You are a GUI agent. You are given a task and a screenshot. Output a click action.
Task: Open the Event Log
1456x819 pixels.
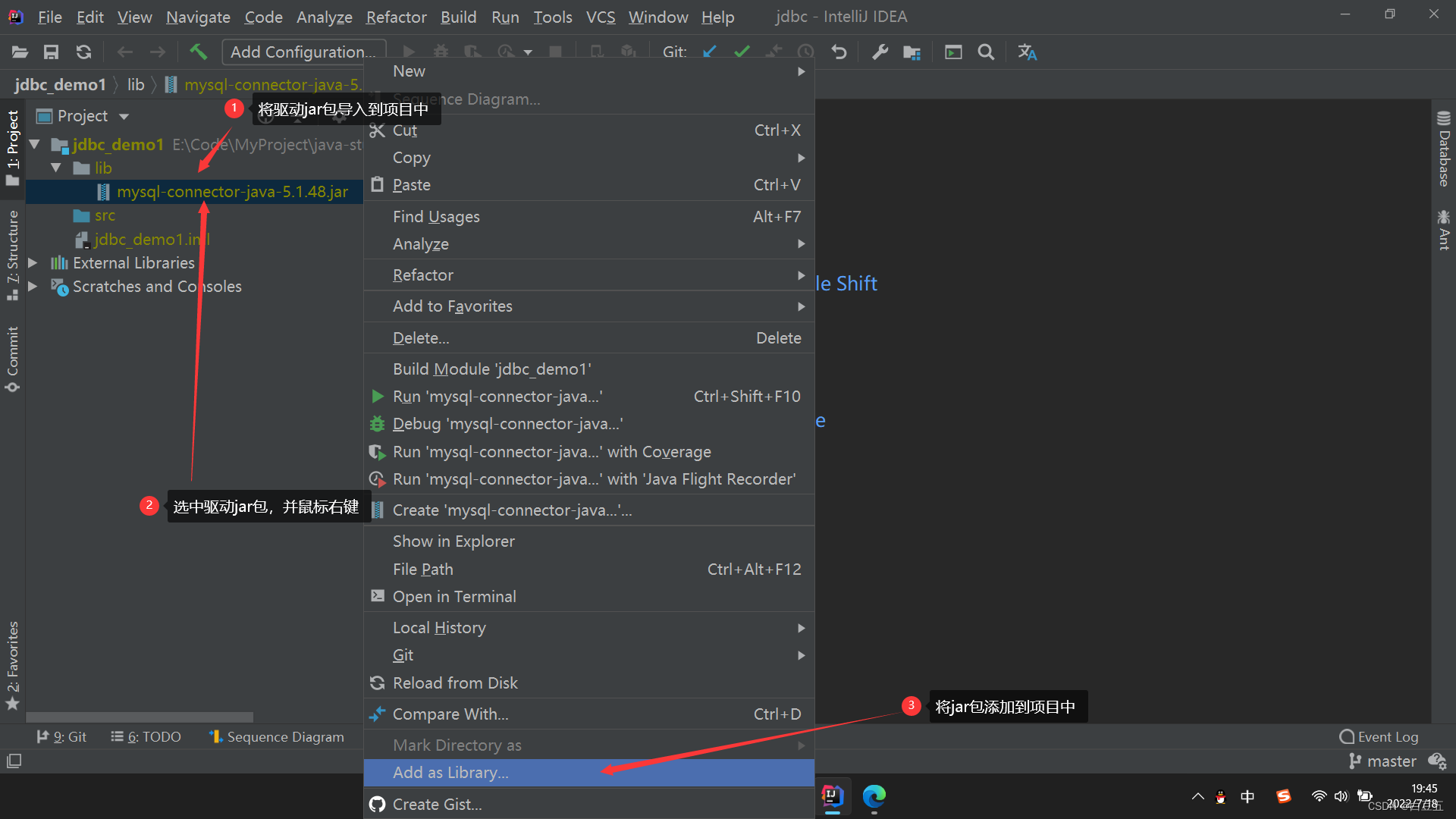pyautogui.click(x=1379, y=736)
